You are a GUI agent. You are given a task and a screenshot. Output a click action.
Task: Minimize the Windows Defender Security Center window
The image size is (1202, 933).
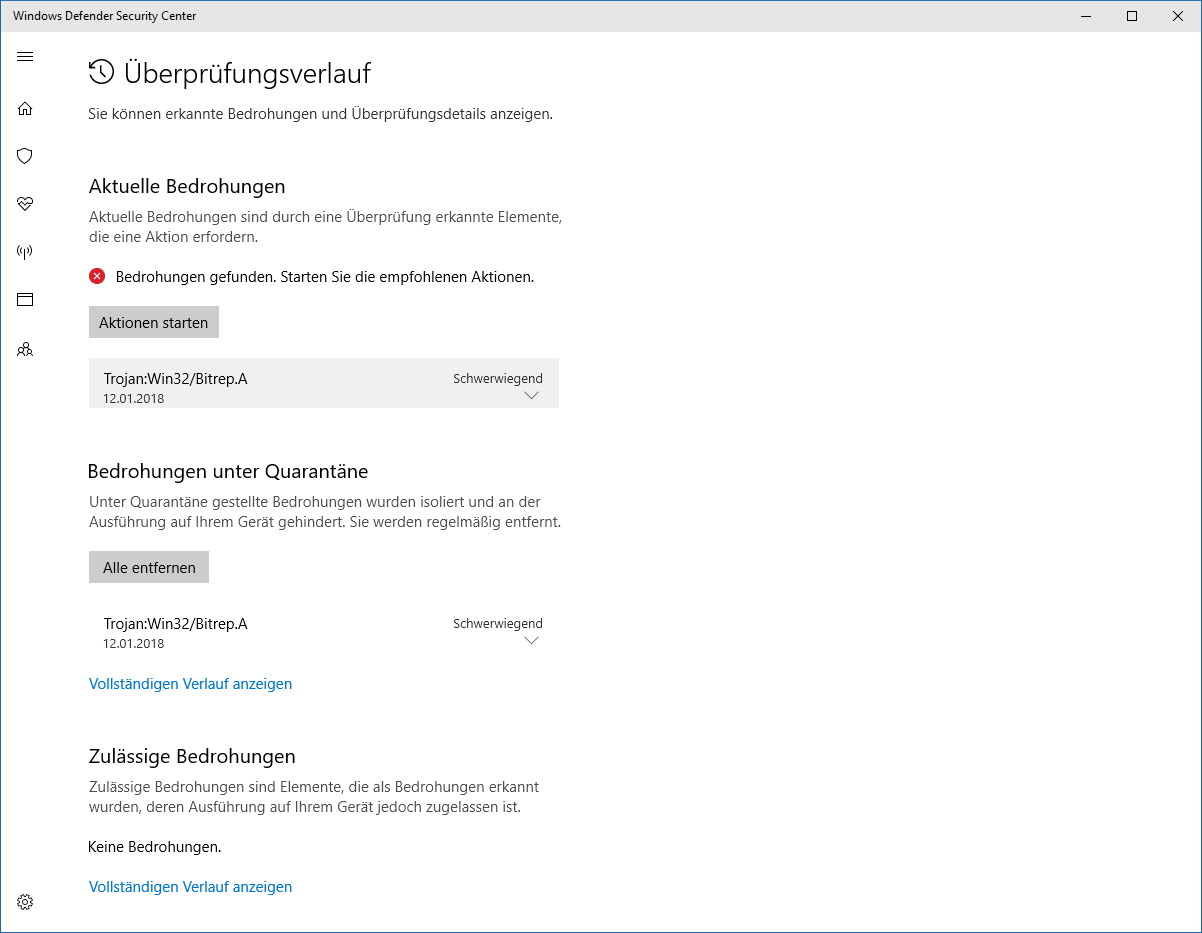click(1086, 16)
